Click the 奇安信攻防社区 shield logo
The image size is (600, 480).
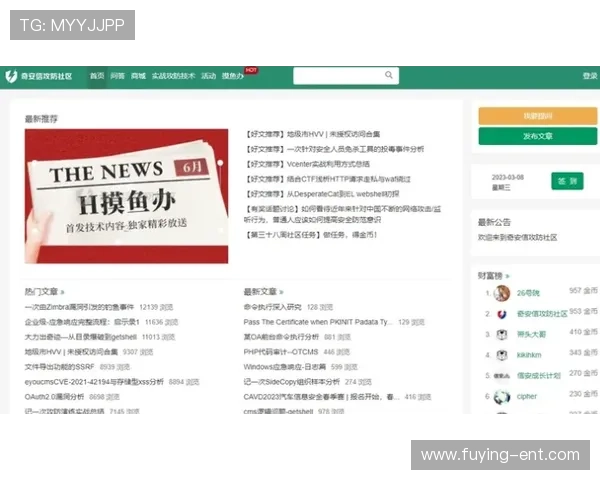tap(11, 76)
